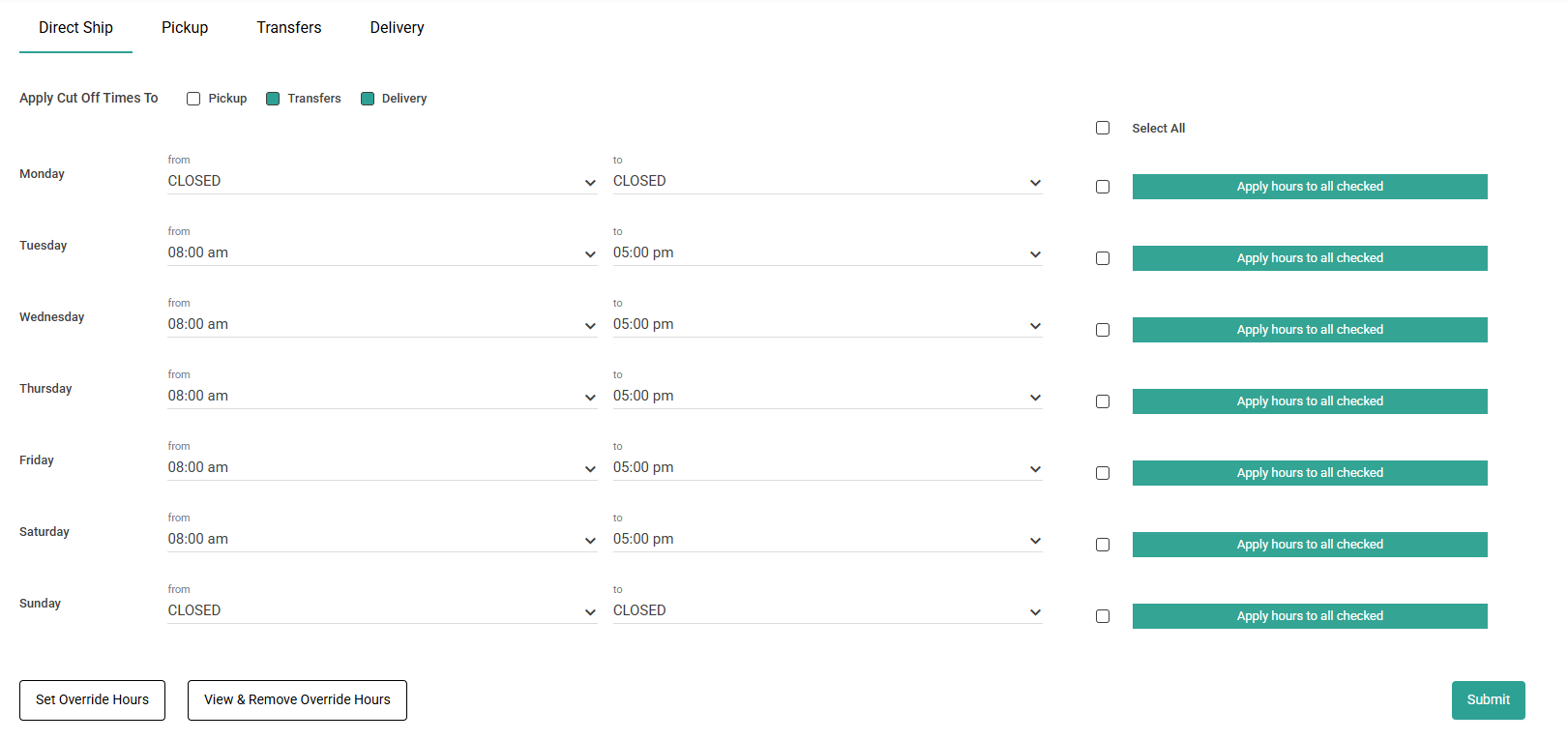Check the Friday row checkbox
This screenshot has width=1568, height=741.
click(x=1103, y=473)
